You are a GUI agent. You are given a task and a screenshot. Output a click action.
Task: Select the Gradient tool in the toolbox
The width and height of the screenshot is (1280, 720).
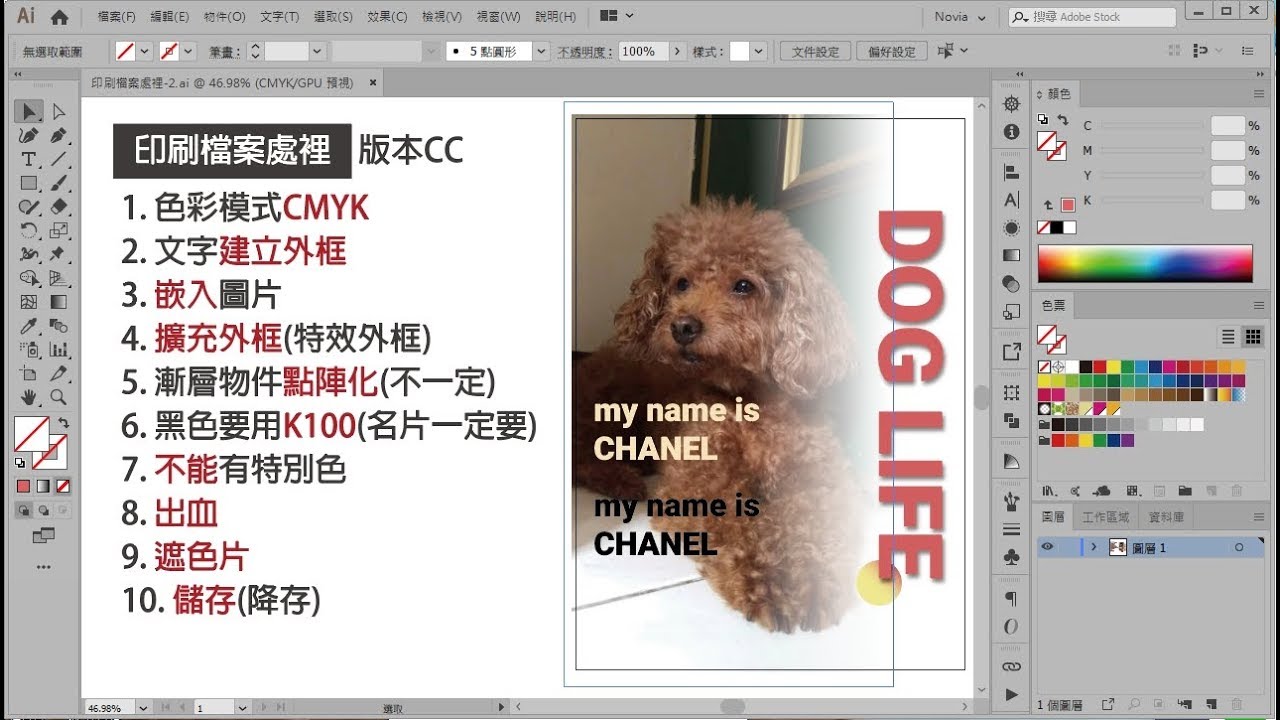(x=58, y=302)
